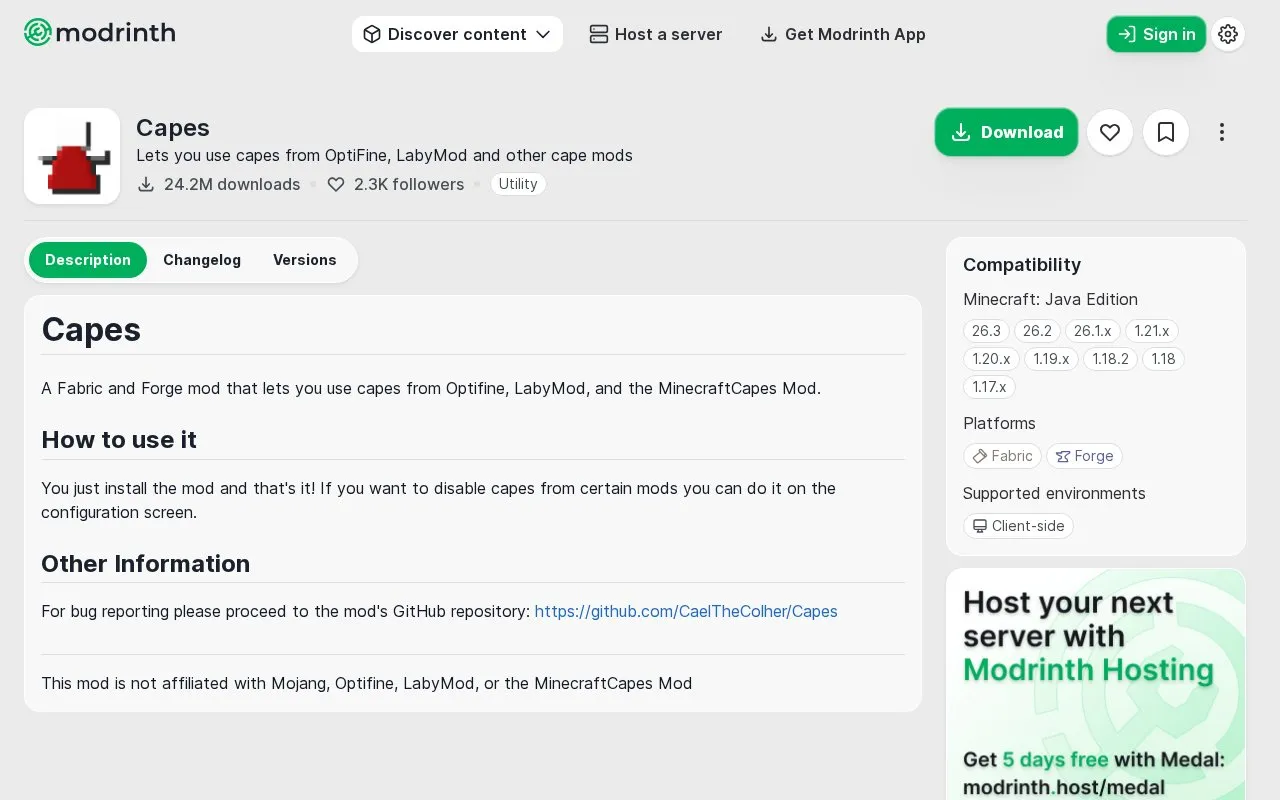Save project with bookmark icon

tap(1166, 132)
